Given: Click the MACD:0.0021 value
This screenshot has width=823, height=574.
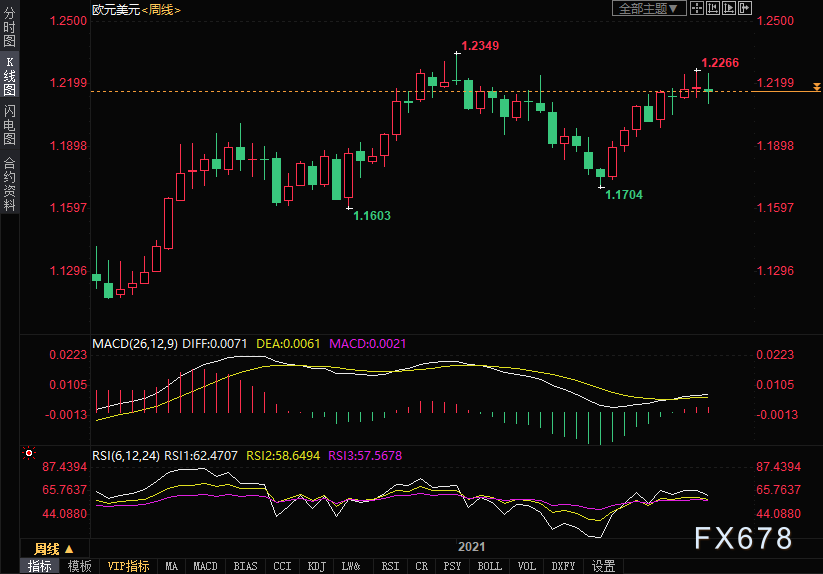Looking at the screenshot, I should pyautogui.click(x=368, y=344).
